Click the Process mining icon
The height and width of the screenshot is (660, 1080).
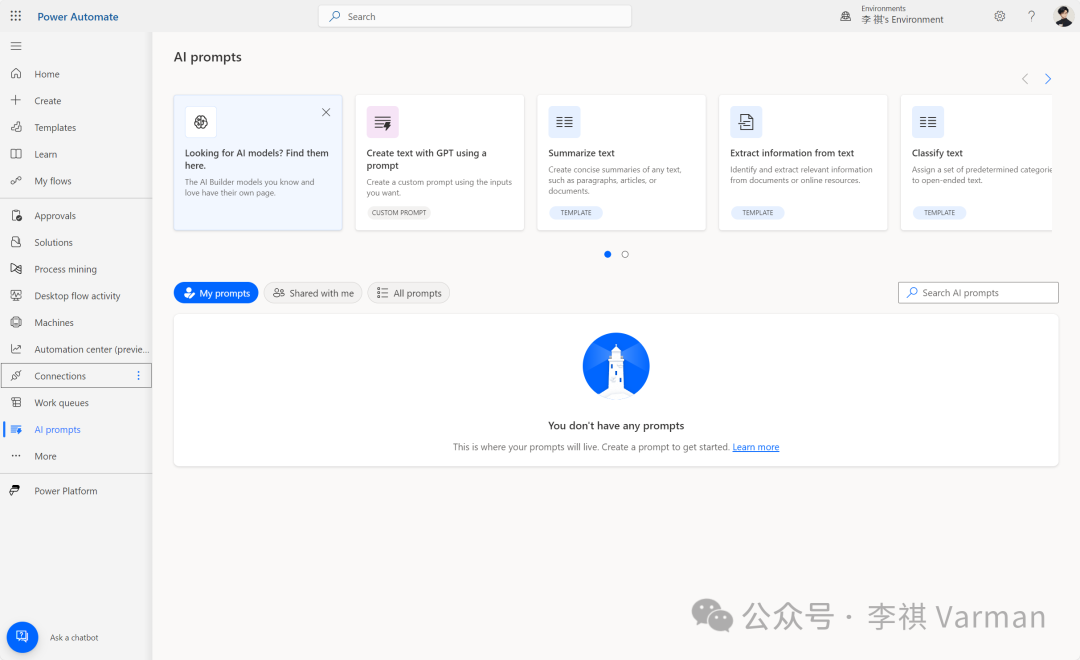tap(16, 269)
